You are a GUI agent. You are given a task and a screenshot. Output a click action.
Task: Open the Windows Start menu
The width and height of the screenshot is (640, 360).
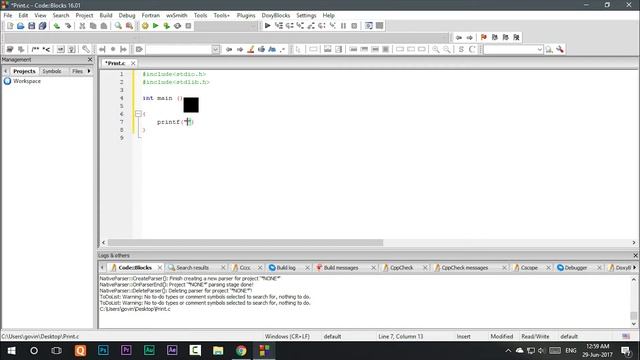11,351
